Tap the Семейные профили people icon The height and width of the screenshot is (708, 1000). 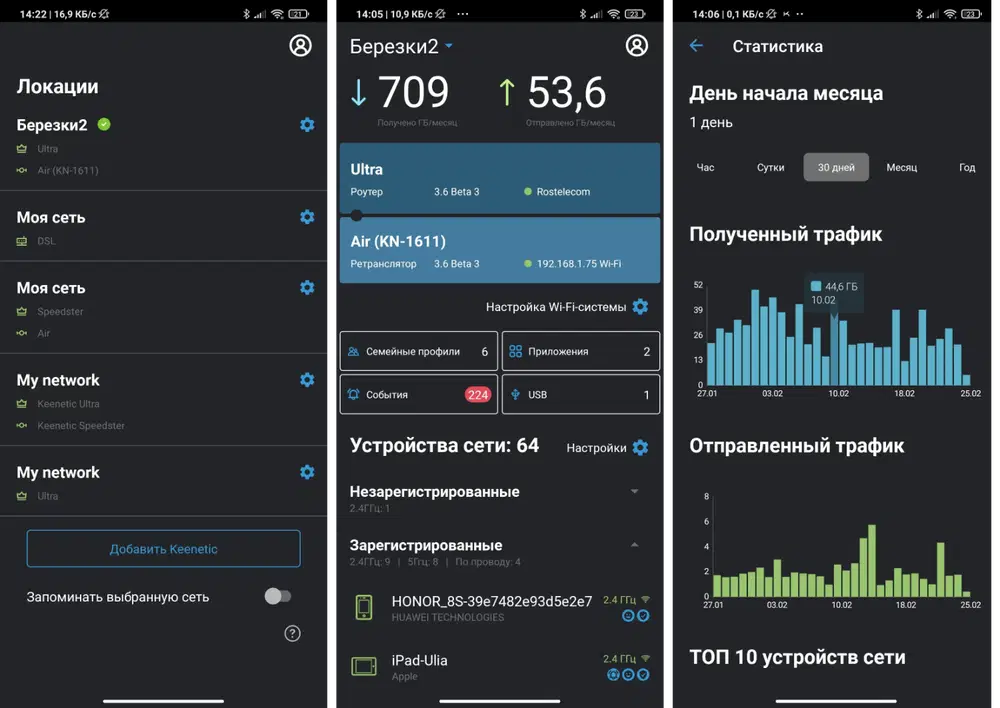[353, 351]
